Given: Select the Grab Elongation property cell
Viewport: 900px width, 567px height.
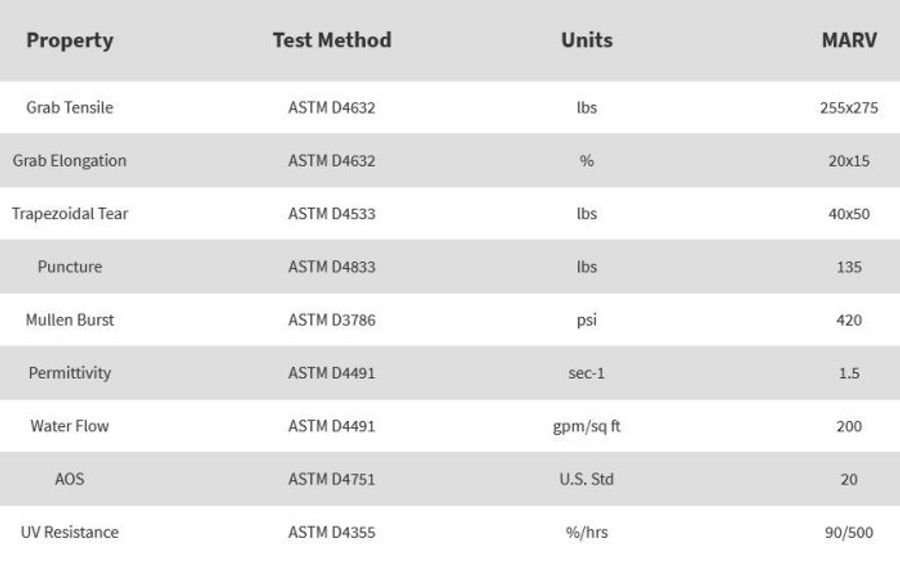Looking at the screenshot, I should [69, 161].
